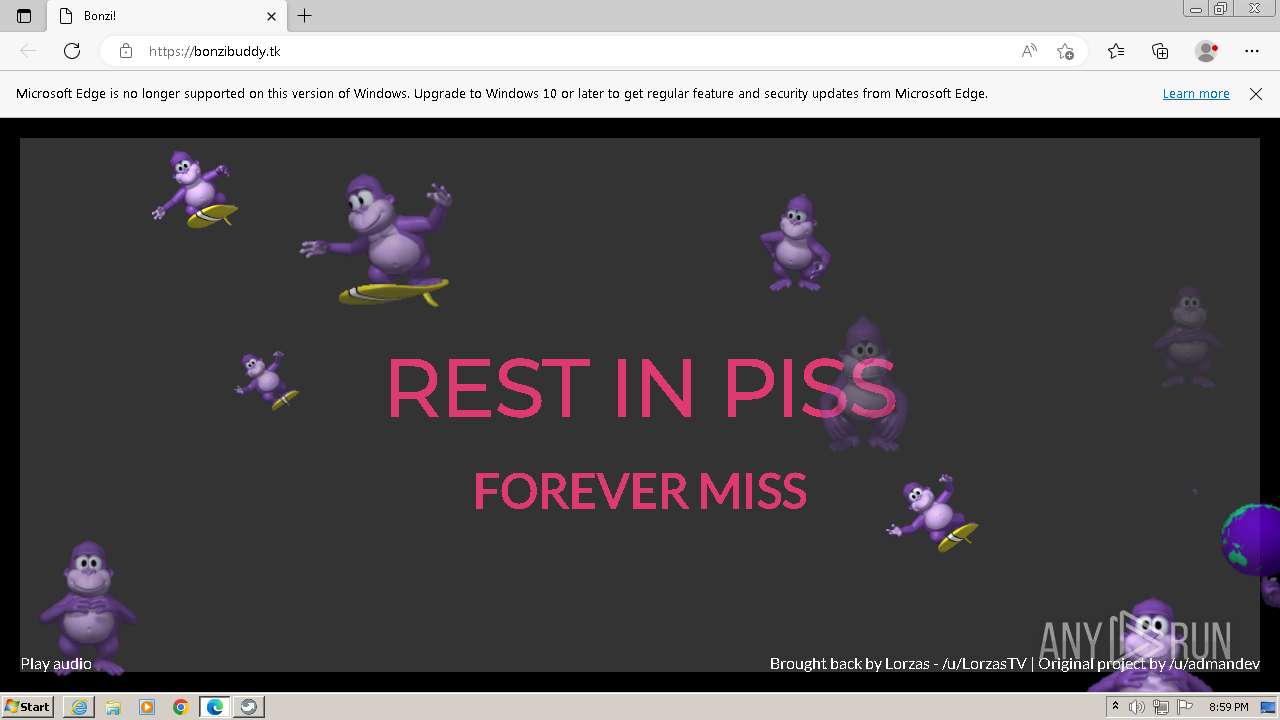
Task: Show hidden system tray icons
Action: 1115,707
